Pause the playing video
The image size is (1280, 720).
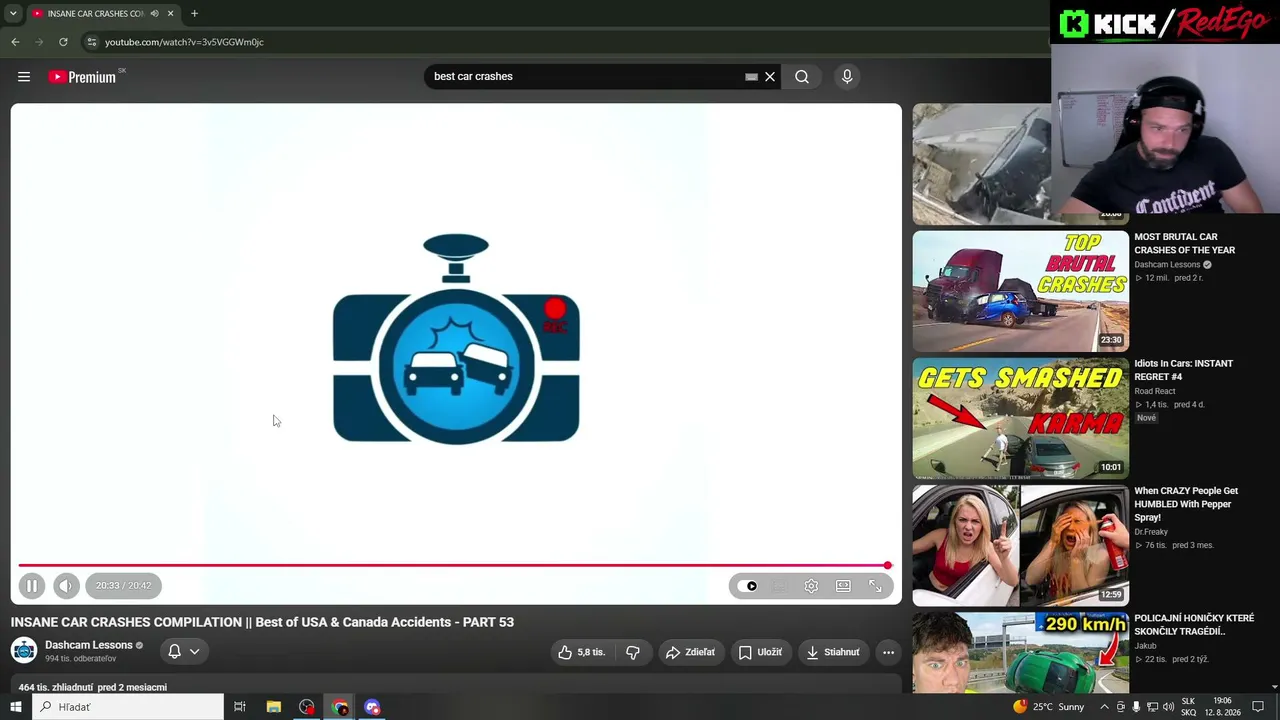31,586
